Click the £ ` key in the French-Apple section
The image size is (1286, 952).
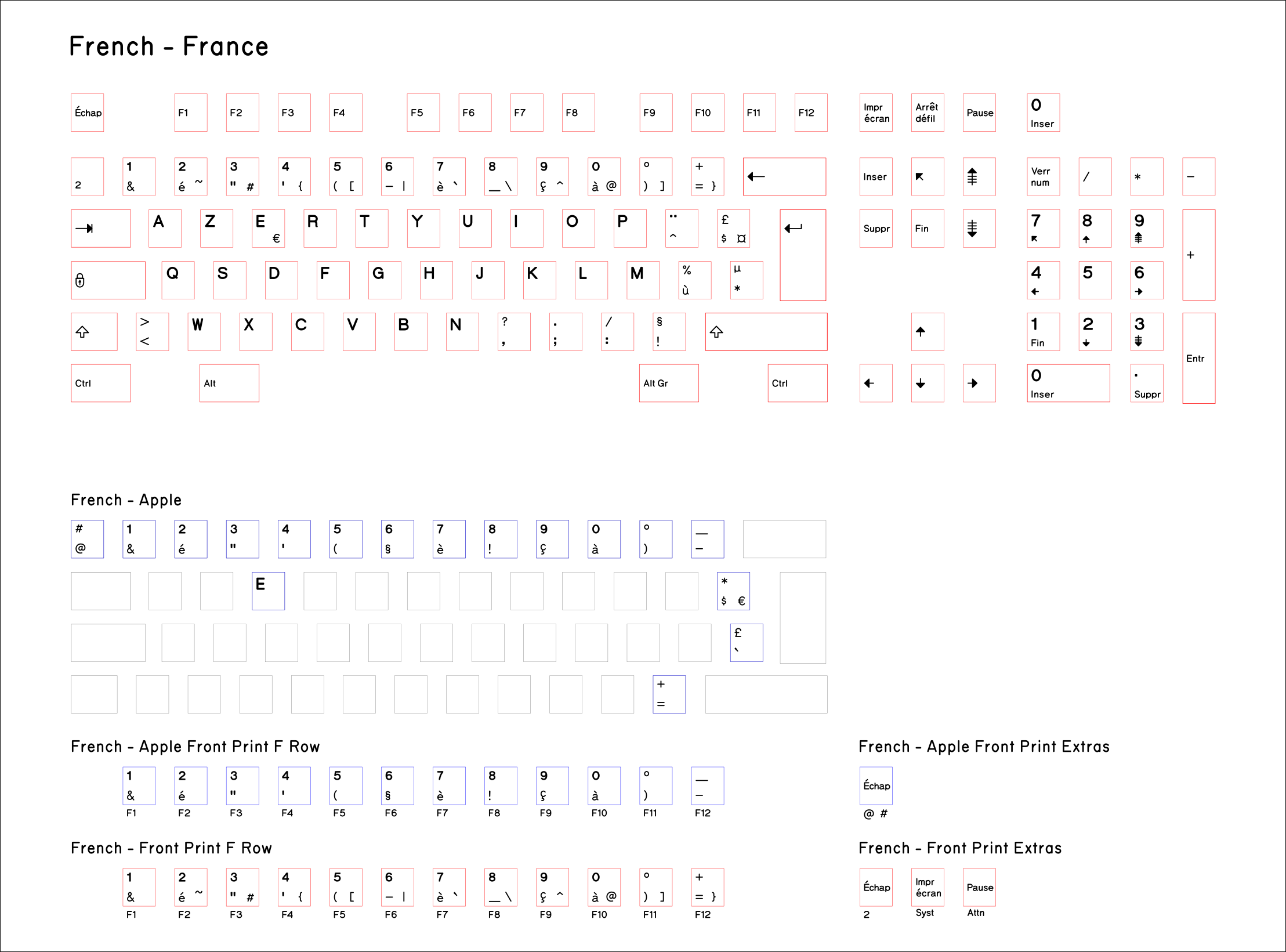747,643
